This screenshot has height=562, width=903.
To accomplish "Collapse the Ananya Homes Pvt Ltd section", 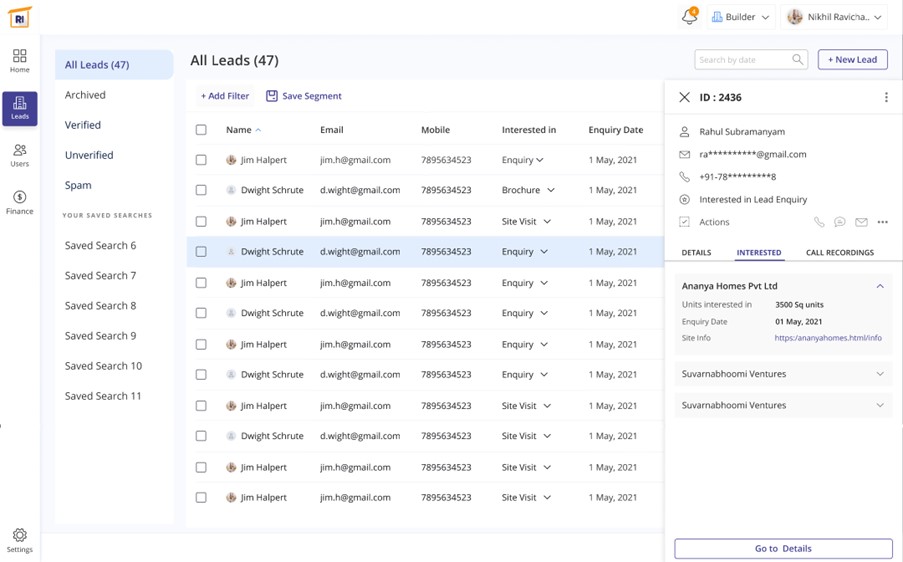I will (x=880, y=286).
